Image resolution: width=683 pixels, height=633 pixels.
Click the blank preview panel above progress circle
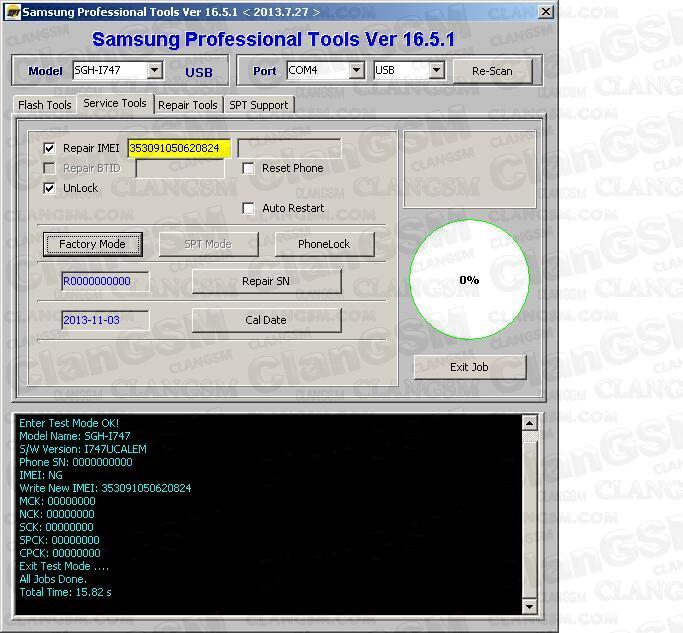pos(469,169)
